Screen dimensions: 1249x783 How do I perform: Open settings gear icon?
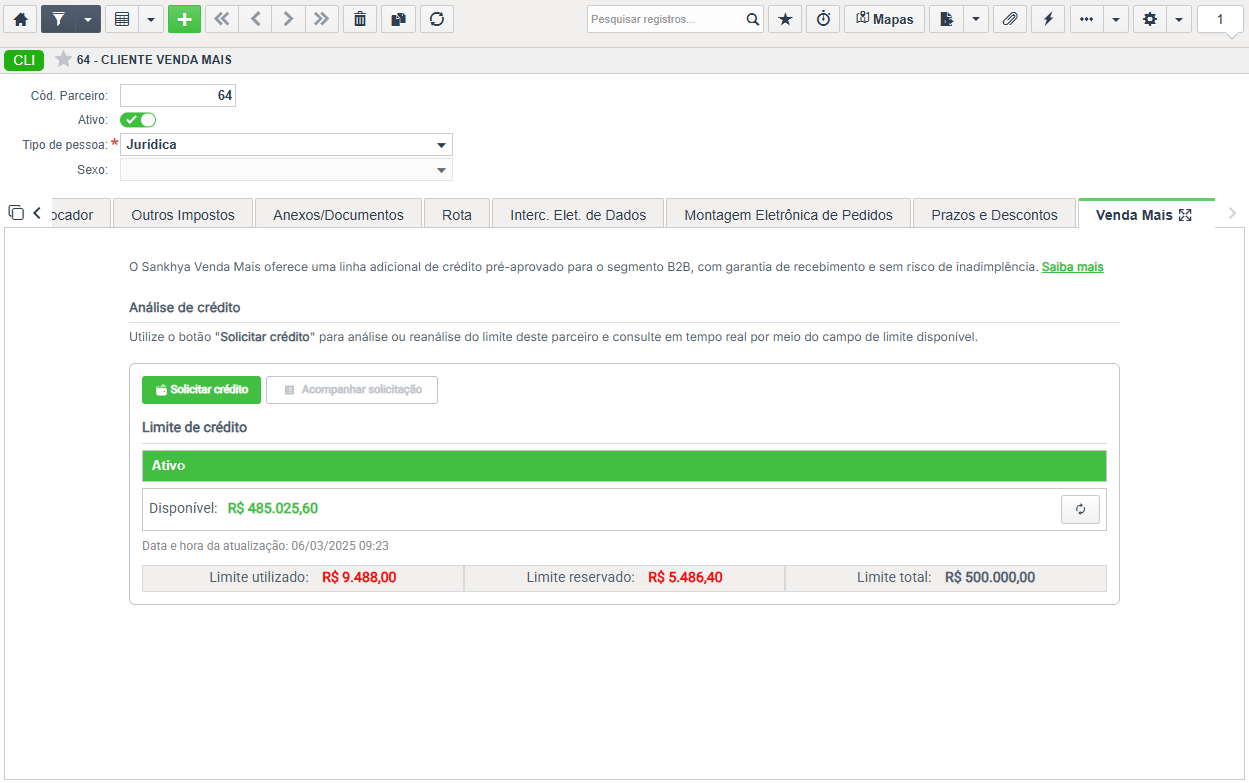(x=1150, y=19)
